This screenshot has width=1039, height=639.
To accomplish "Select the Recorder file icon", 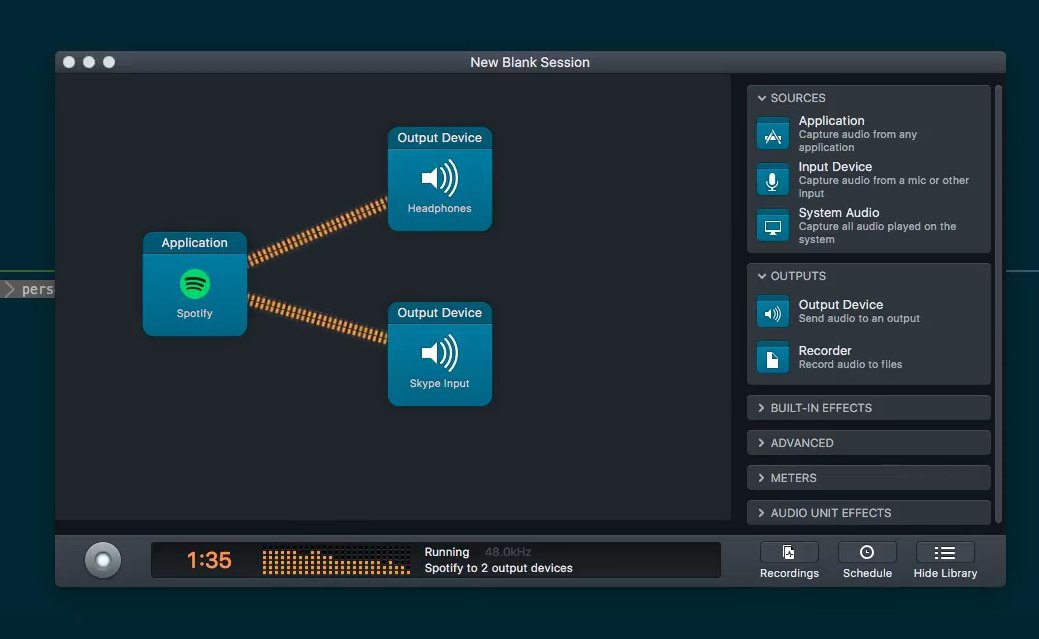I will 773,358.
